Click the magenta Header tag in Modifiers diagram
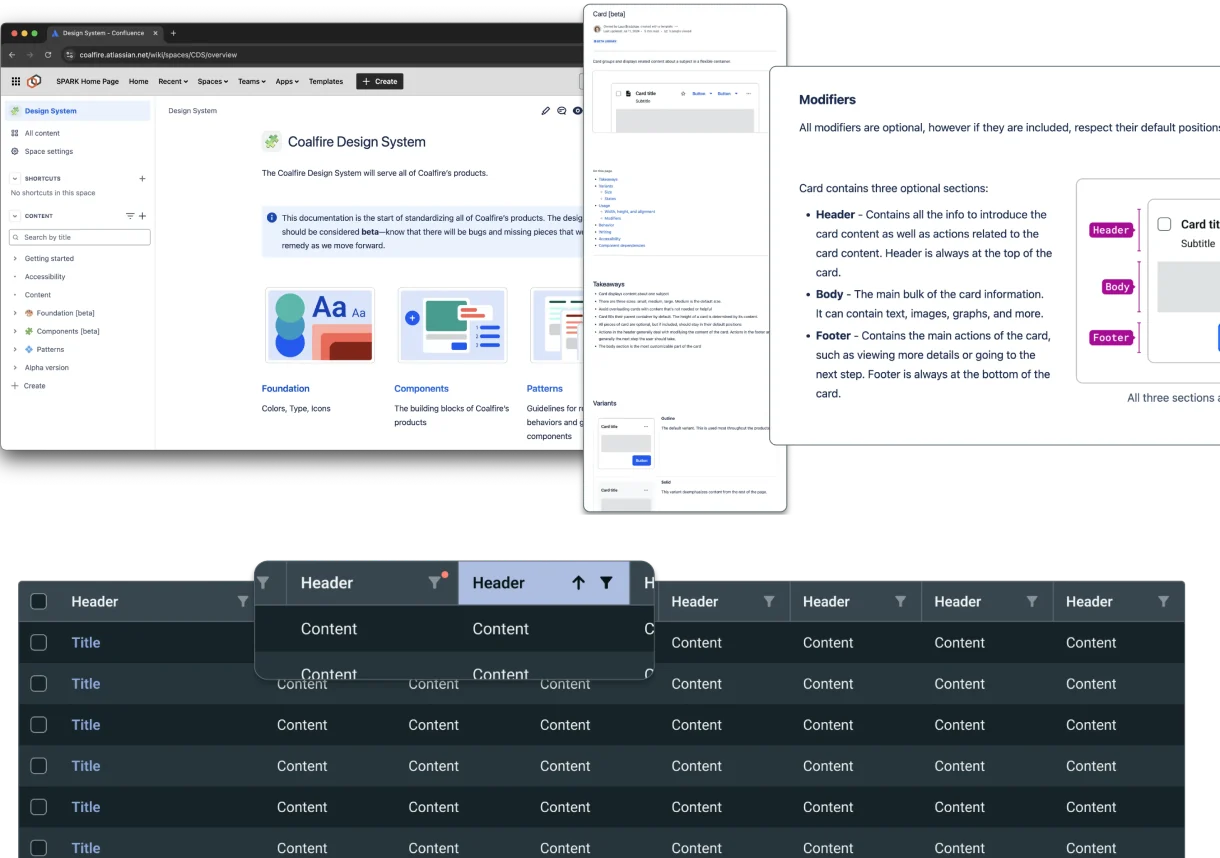 [x=1110, y=230]
